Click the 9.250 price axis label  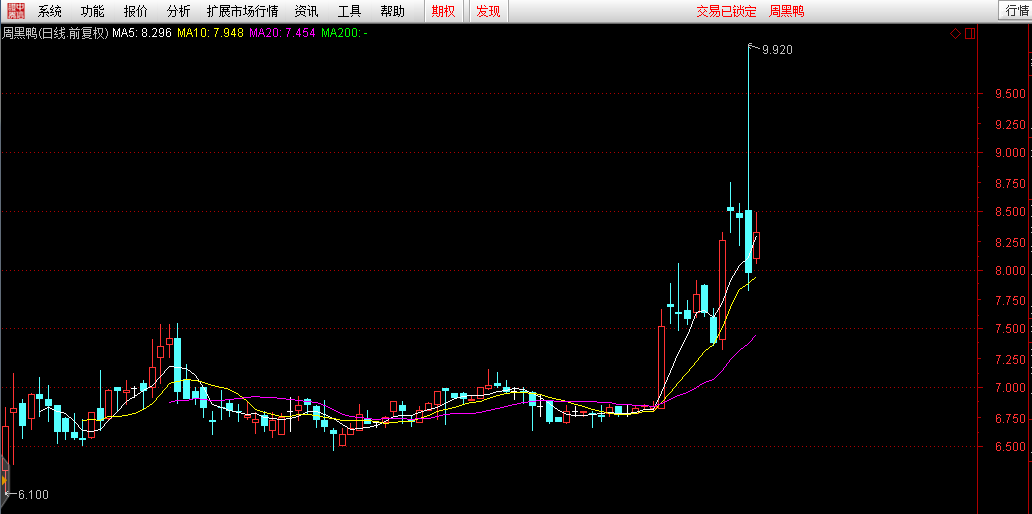pyautogui.click(x=1010, y=124)
